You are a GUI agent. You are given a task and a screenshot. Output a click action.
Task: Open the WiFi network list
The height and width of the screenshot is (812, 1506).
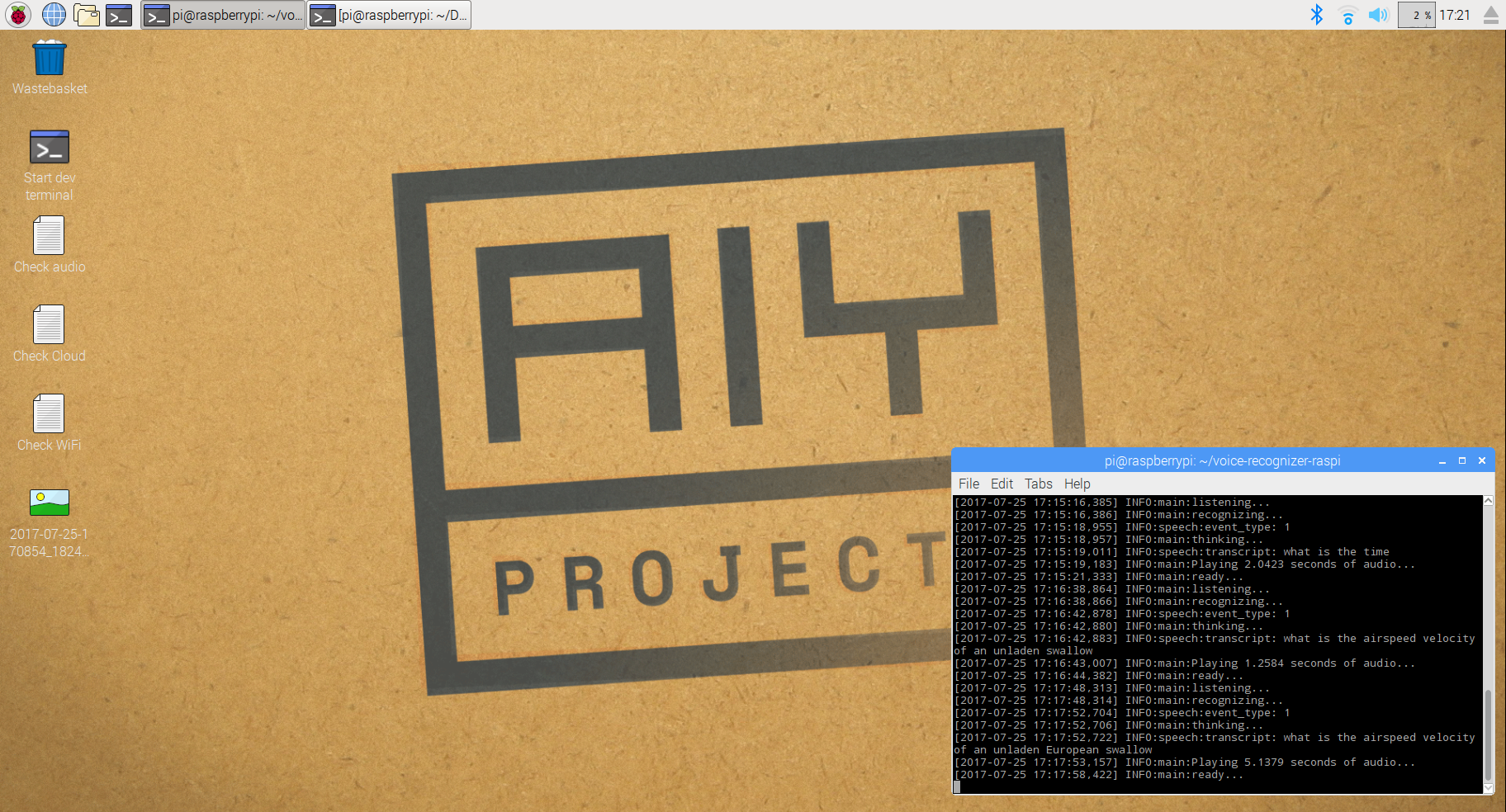pos(1347,15)
